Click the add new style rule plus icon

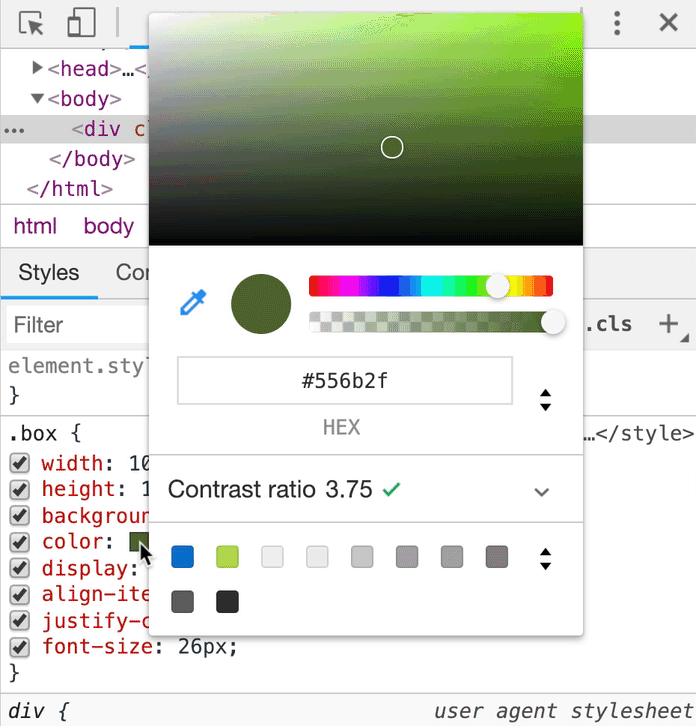(668, 324)
